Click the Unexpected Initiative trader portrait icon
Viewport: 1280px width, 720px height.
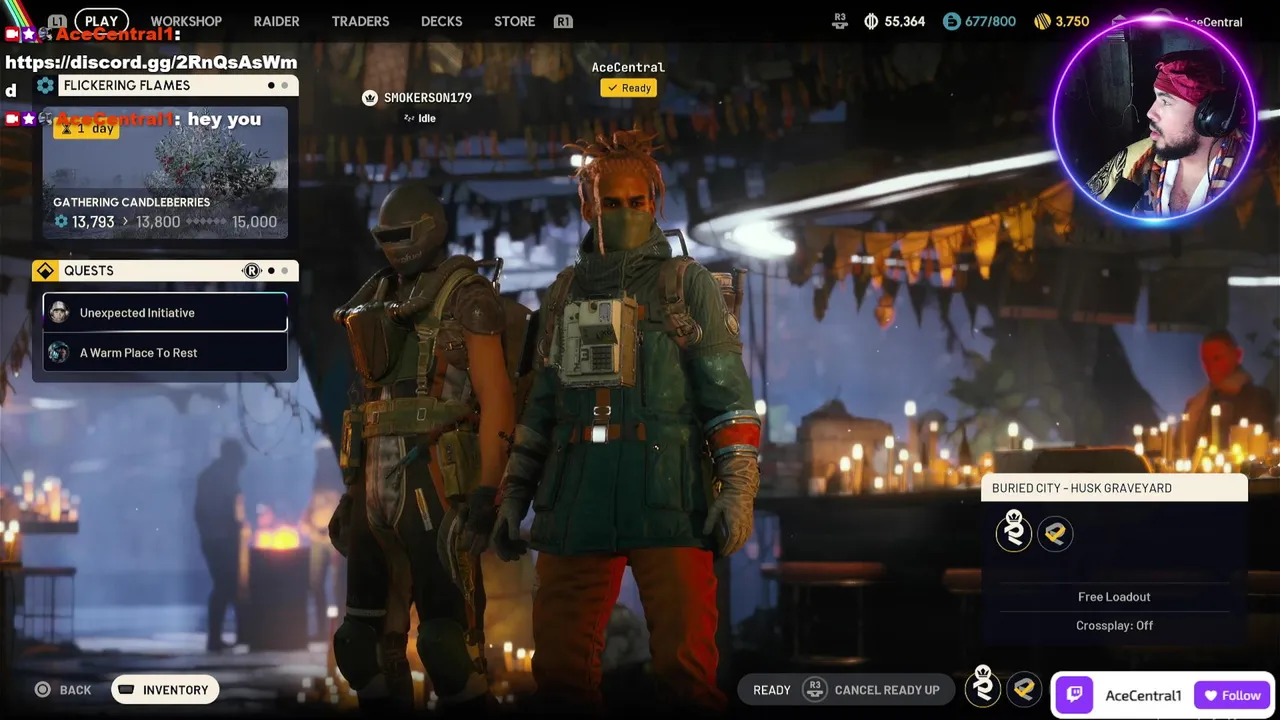[x=59, y=312]
